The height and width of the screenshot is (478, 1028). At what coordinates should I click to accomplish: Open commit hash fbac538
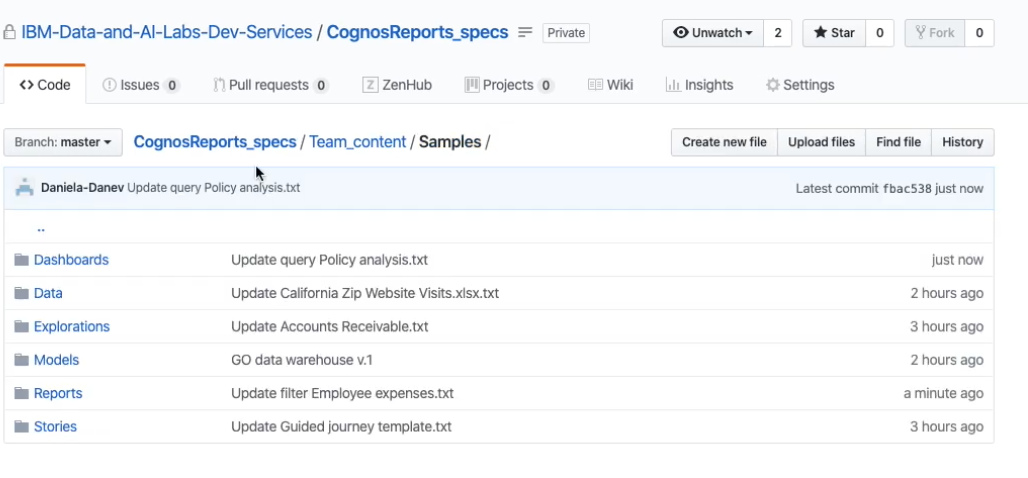tap(908, 188)
